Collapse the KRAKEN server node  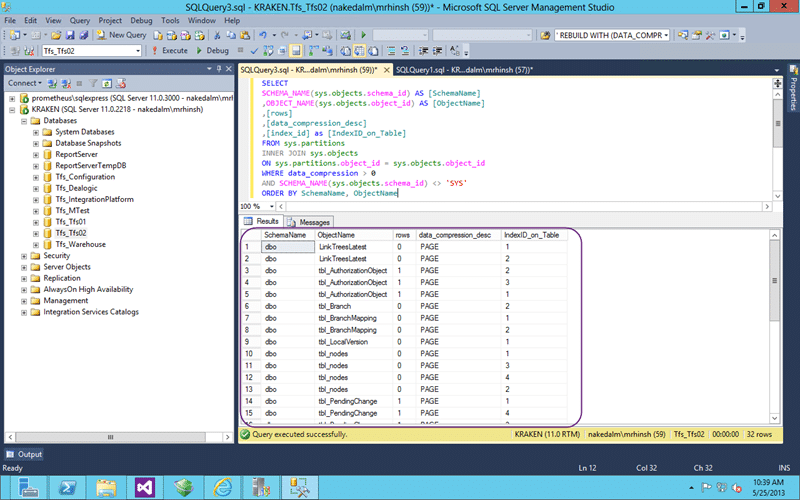pyautogui.click(x=12, y=109)
